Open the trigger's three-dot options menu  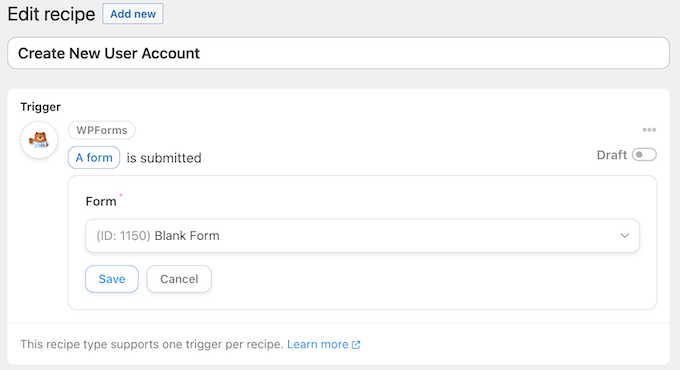(x=649, y=130)
